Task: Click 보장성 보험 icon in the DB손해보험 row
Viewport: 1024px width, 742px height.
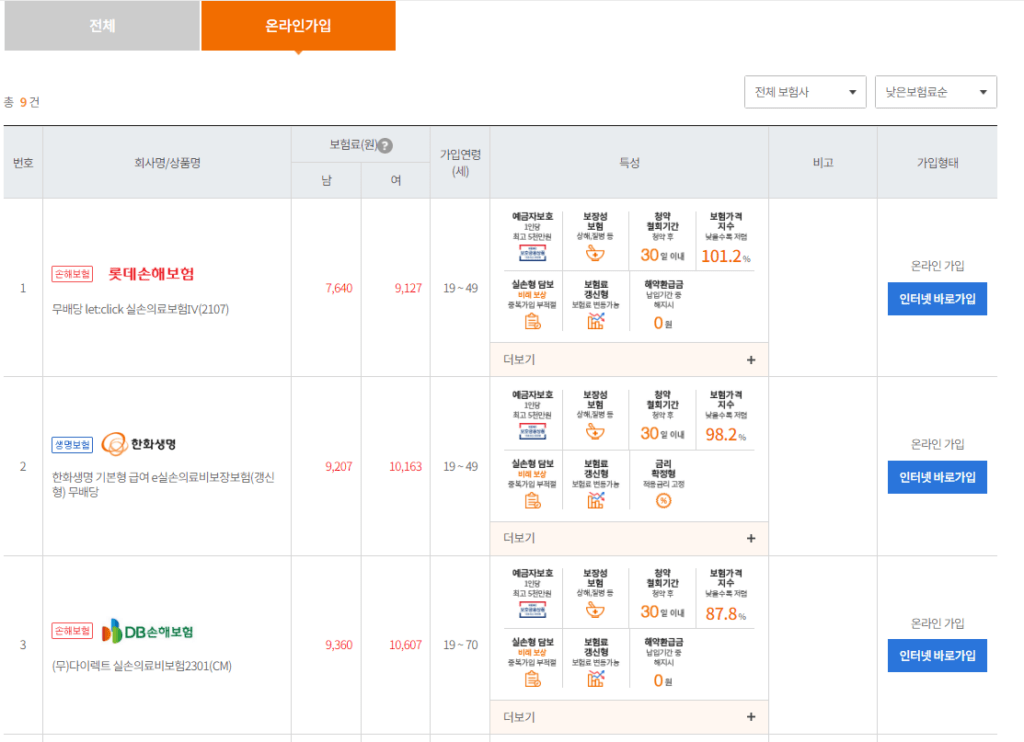Action: coord(595,609)
